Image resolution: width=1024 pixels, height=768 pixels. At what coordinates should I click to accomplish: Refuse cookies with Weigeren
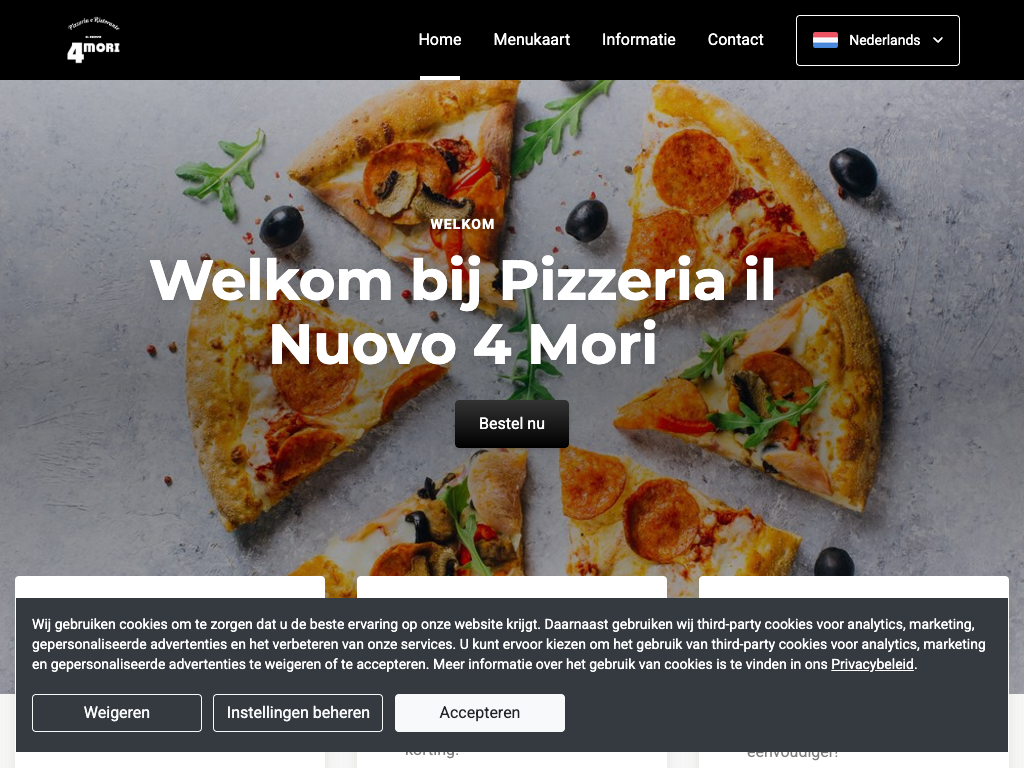[x=117, y=712]
